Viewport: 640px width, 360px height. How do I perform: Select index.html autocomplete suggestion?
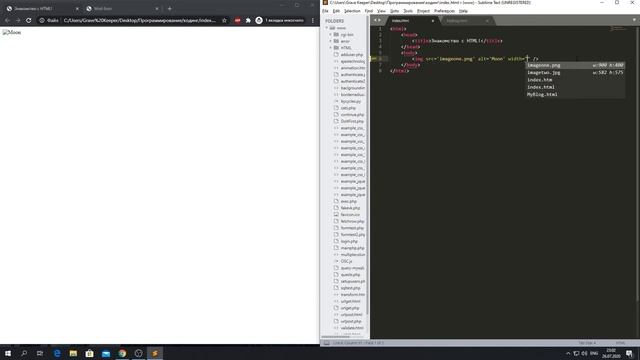coord(575,87)
